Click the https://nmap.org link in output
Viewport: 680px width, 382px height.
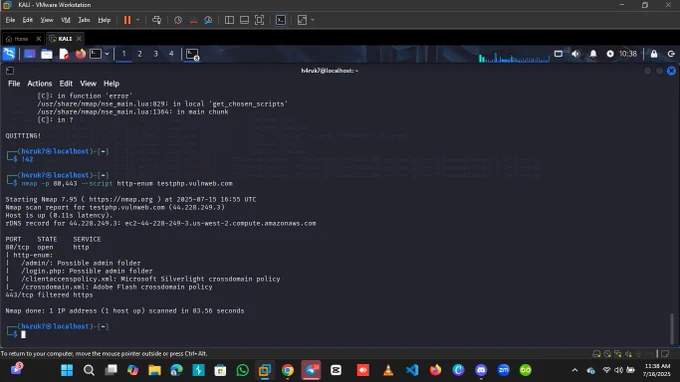[121, 199]
